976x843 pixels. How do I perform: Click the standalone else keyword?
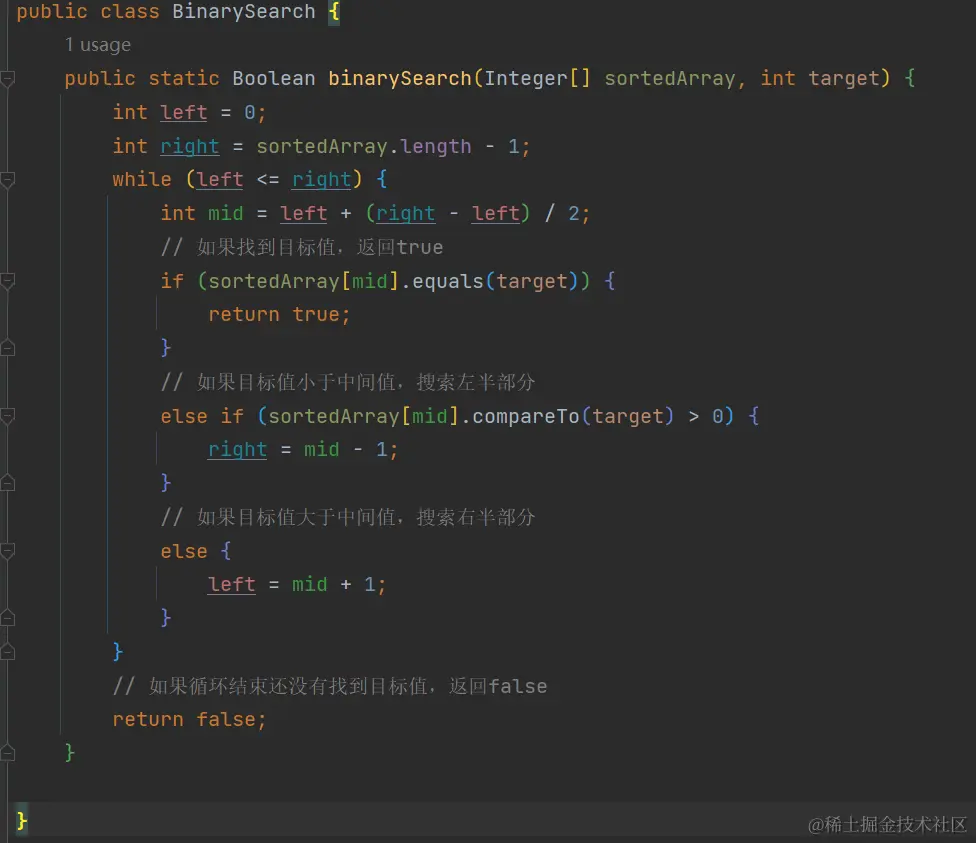[x=184, y=552]
